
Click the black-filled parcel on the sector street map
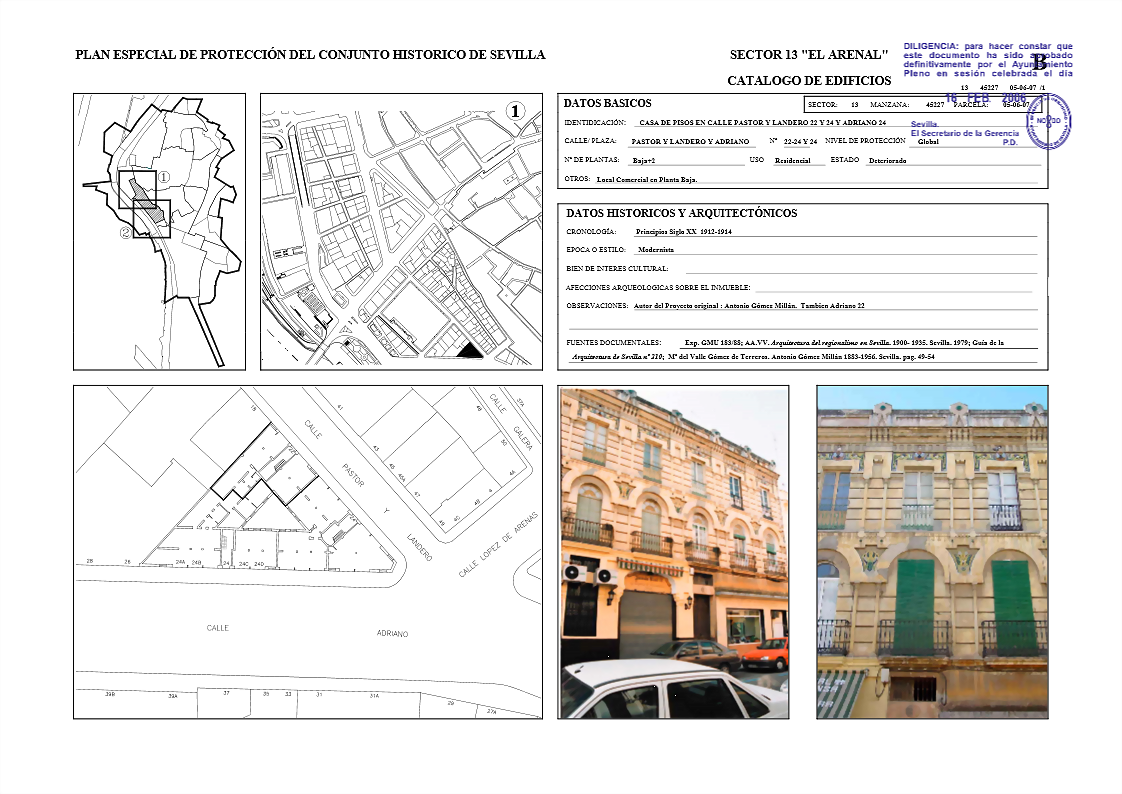pyautogui.click(x=470, y=350)
